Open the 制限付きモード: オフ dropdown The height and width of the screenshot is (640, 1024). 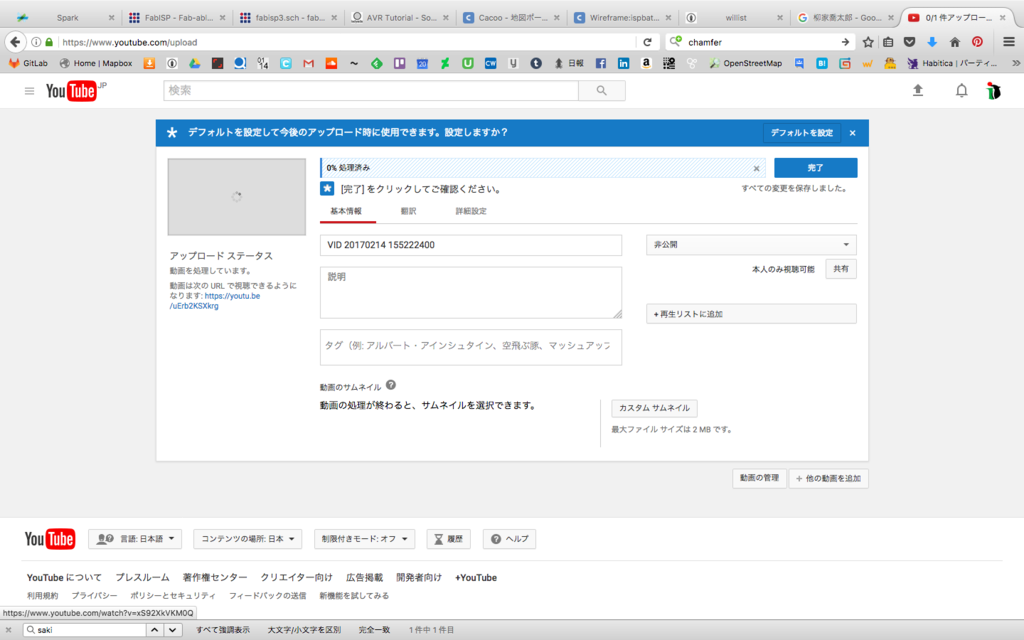pos(364,539)
